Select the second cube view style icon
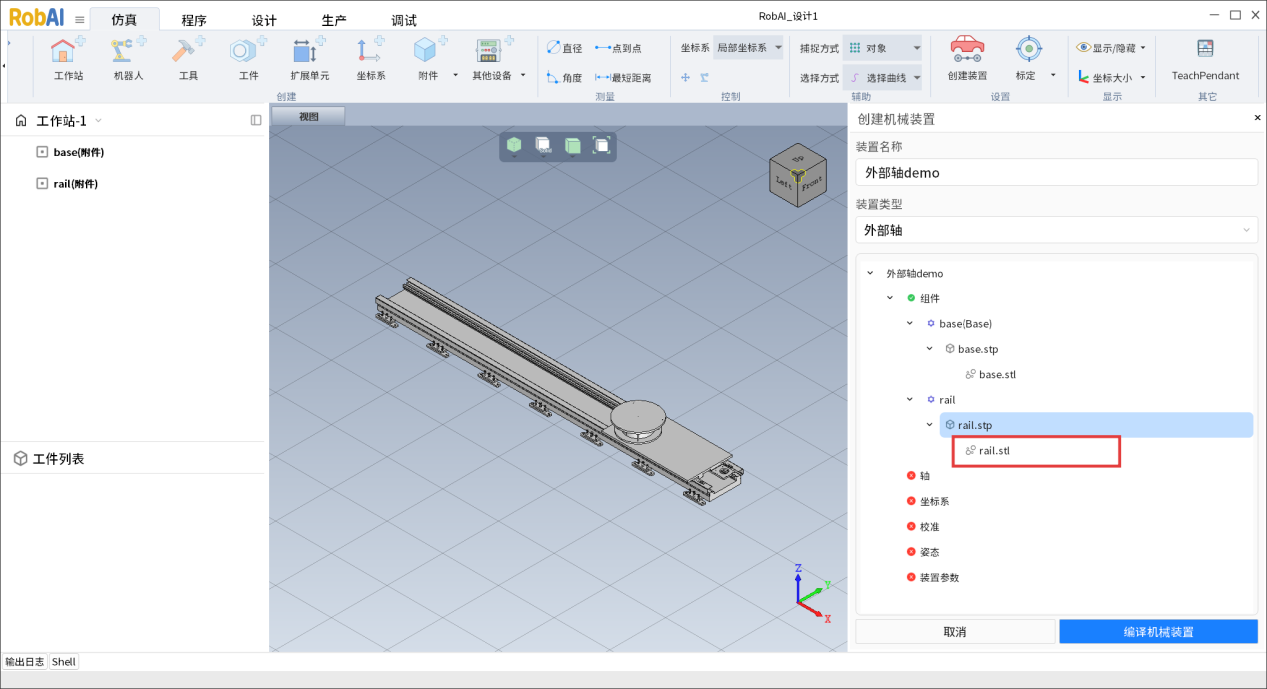Screen dimensions: 1267x689 coord(543,146)
